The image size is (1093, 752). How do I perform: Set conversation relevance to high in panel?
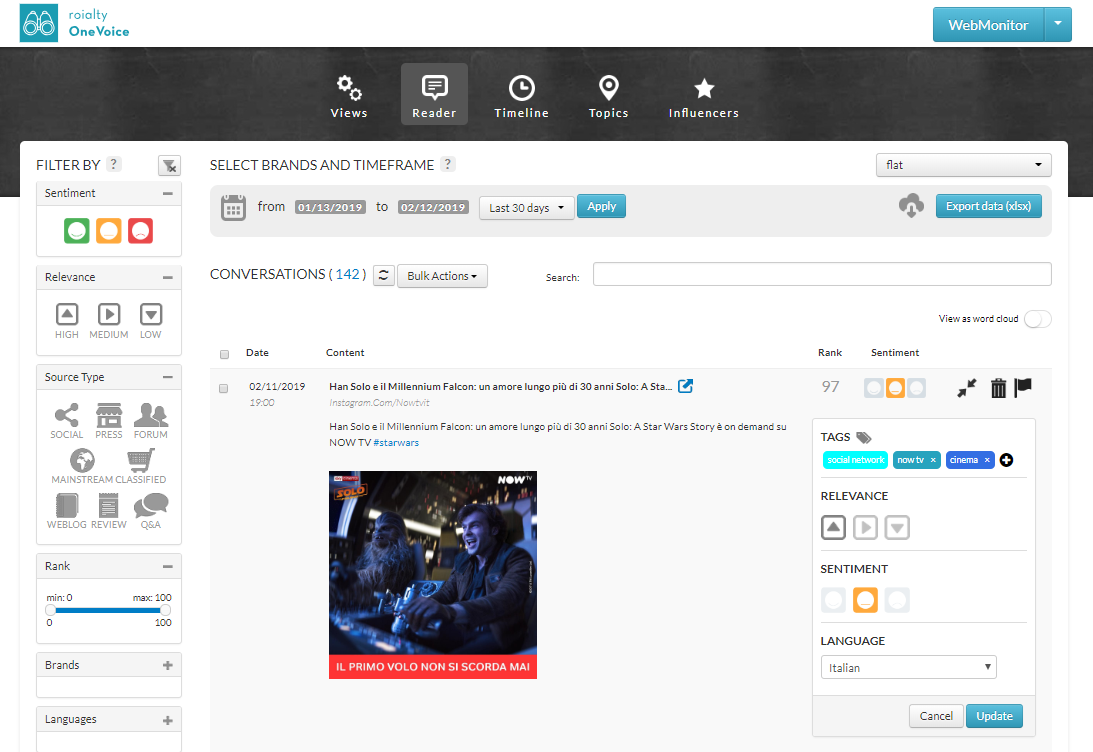(x=833, y=528)
